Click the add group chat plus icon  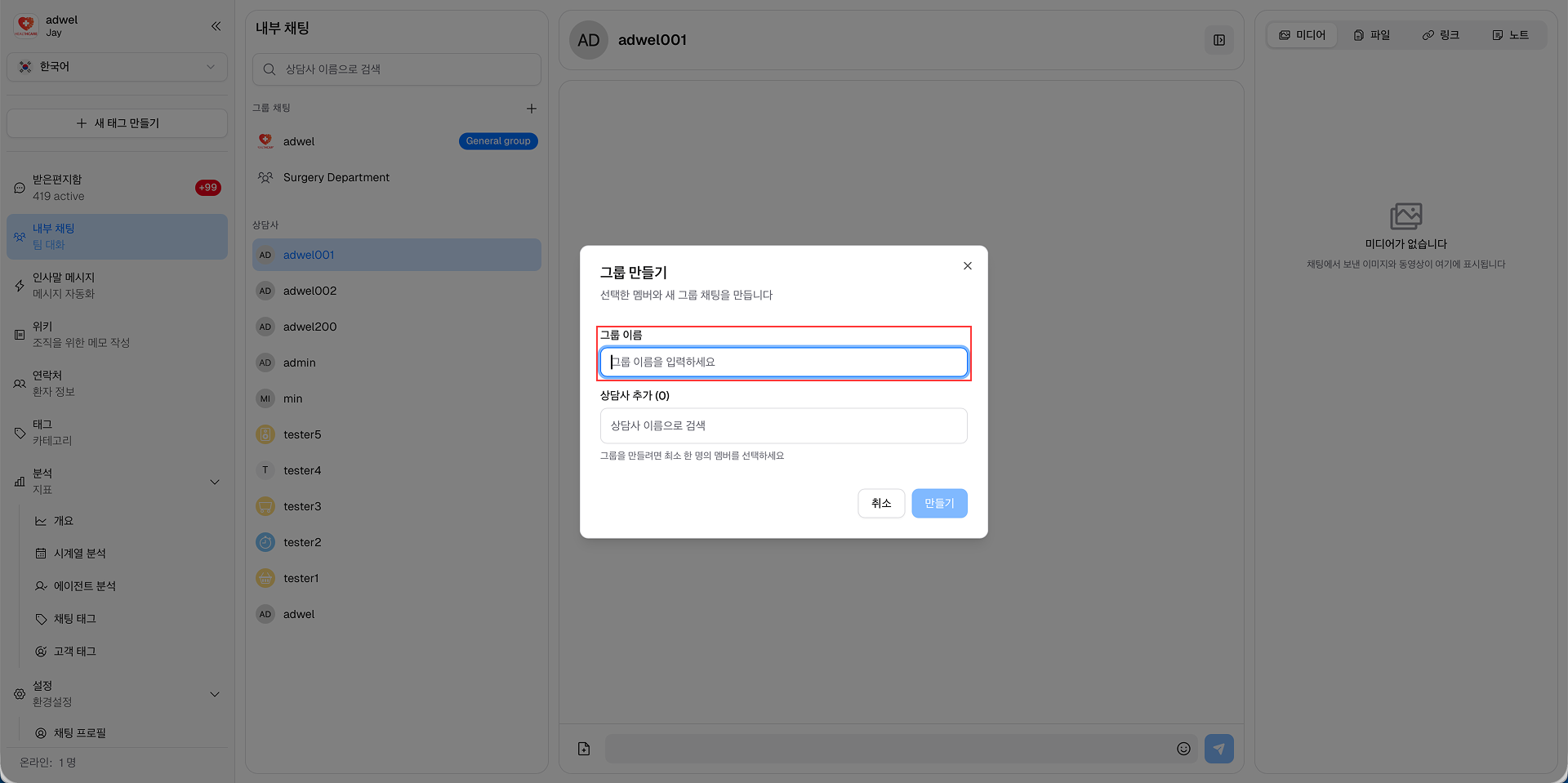pos(532,108)
